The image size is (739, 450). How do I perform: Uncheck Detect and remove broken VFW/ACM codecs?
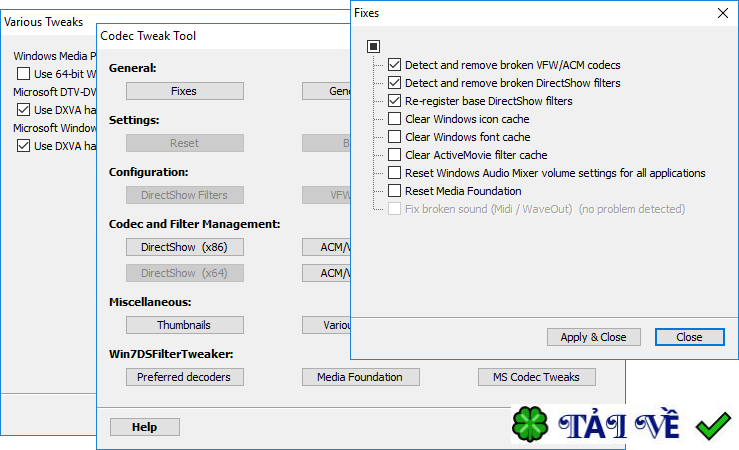[394, 65]
